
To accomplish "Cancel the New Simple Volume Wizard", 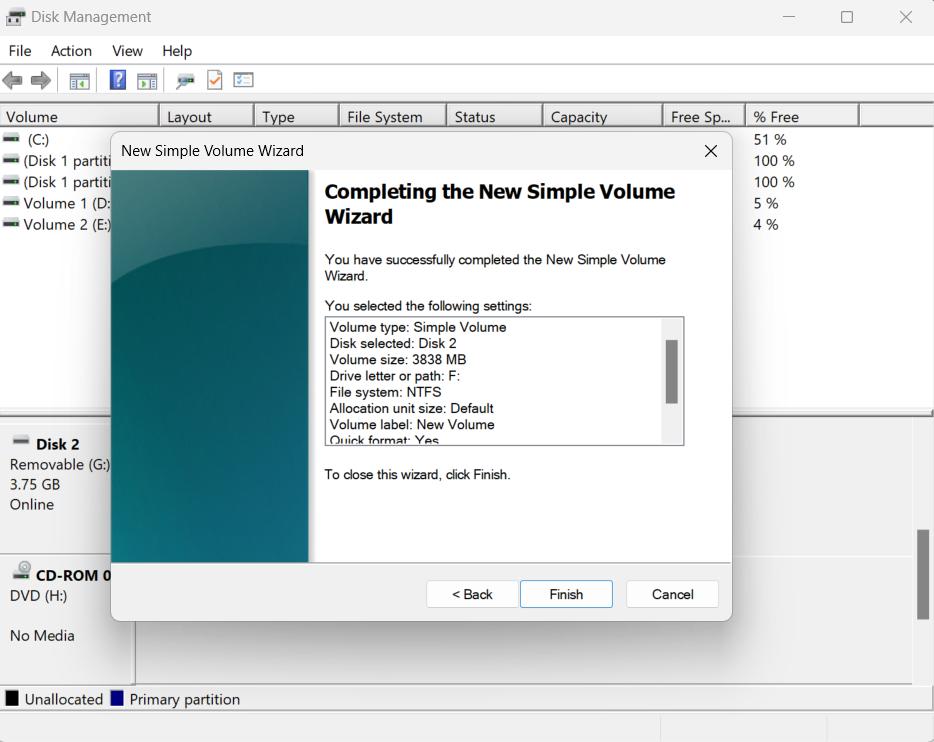I will coord(672,594).
